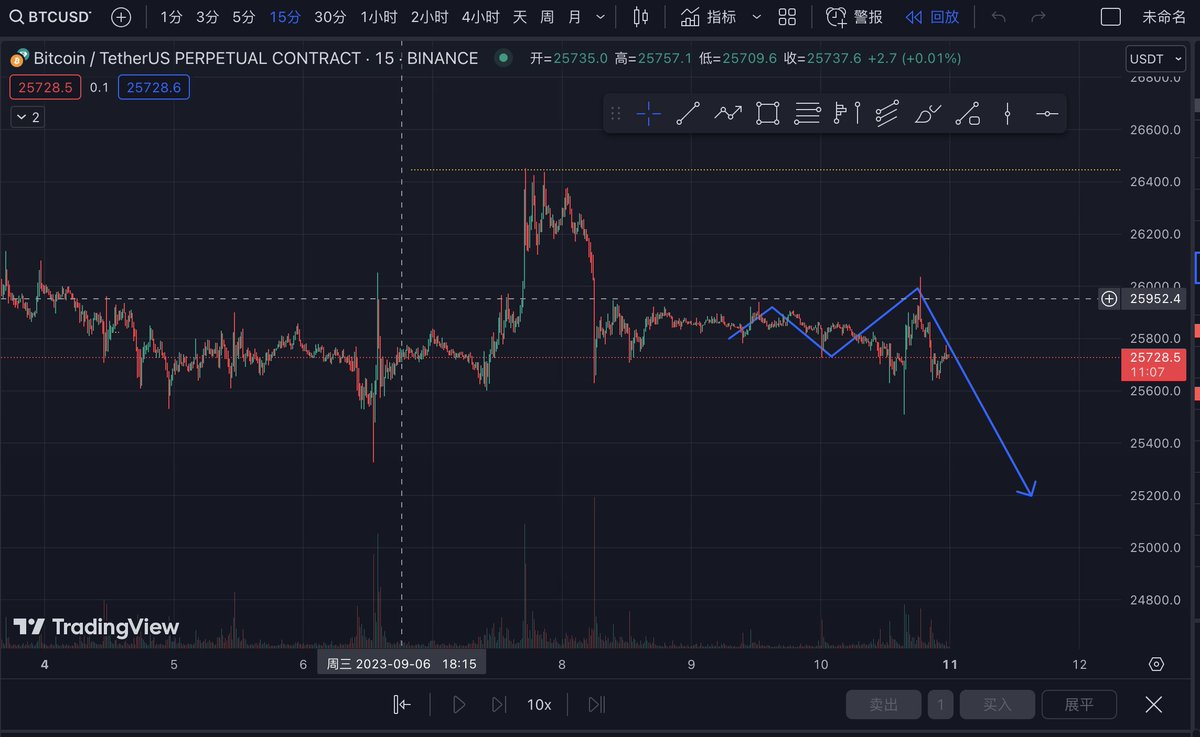The width and height of the screenshot is (1200, 737).
Task: Click the plus icon beside 25952.4
Action: pyautogui.click(x=1109, y=298)
